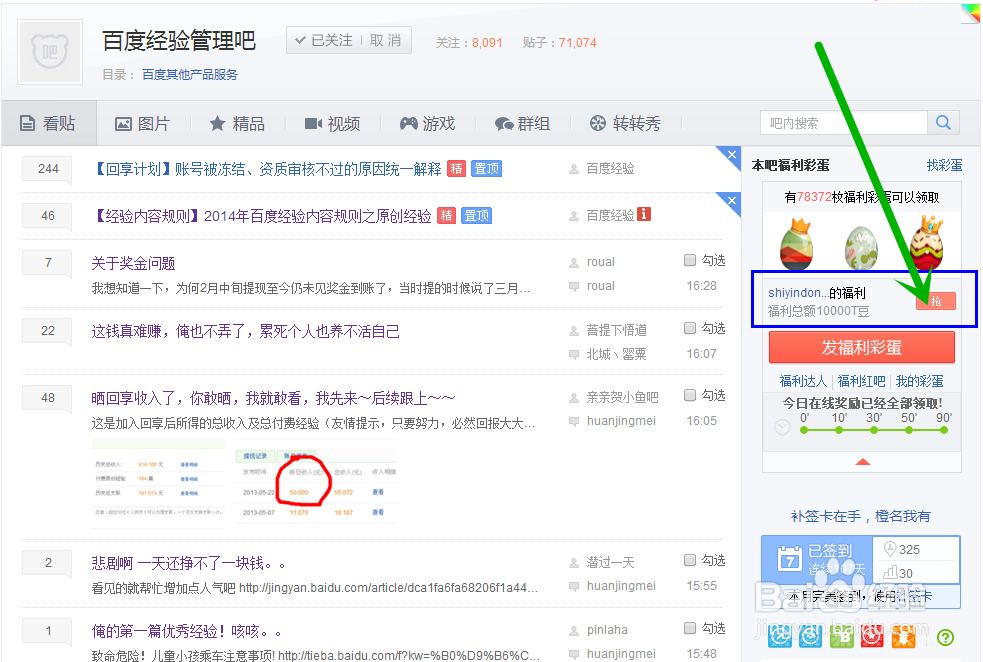Switch to the 看贴 tab
Viewport: 983px width, 662px height.
pyautogui.click(x=48, y=123)
